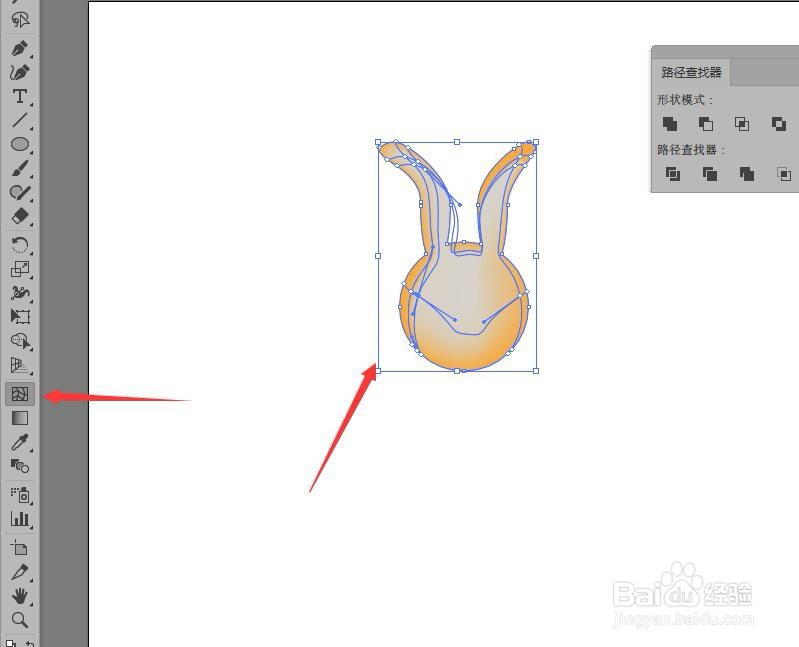Apply Unite shape mode in Pathfinder

pos(670,124)
